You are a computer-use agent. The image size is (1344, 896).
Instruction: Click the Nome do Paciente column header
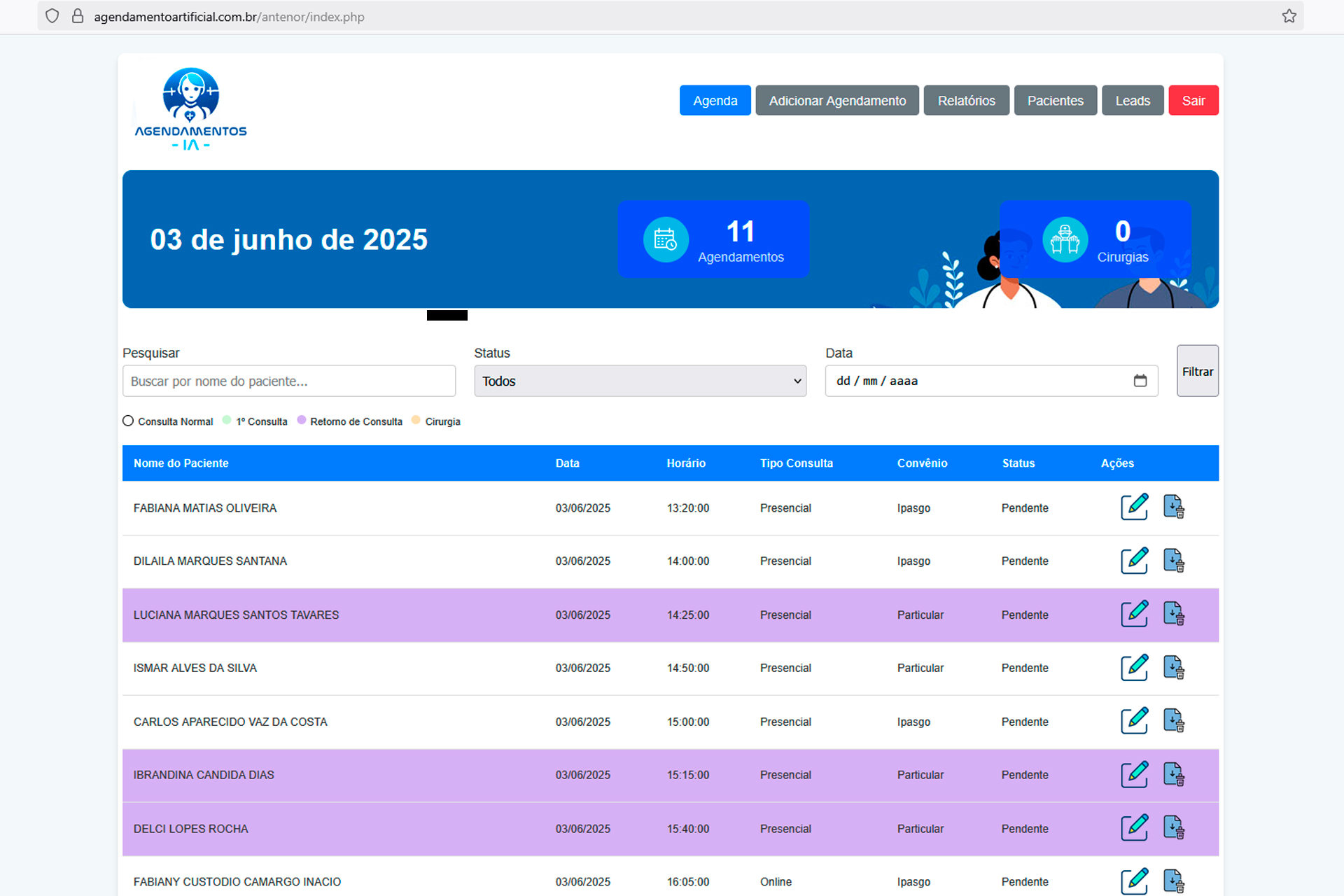point(181,463)
